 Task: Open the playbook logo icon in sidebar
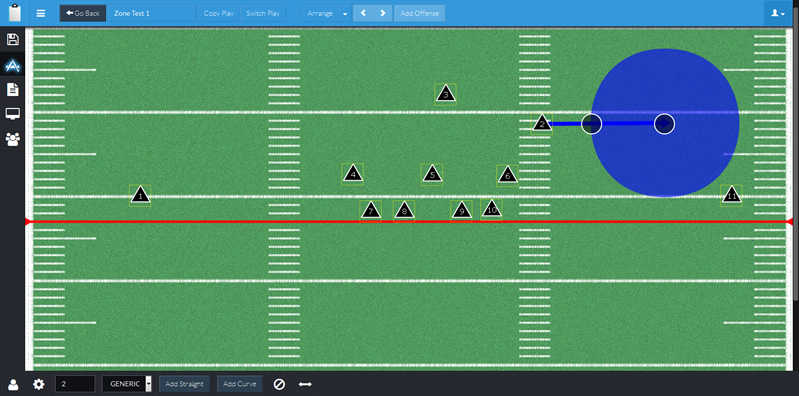12,65
